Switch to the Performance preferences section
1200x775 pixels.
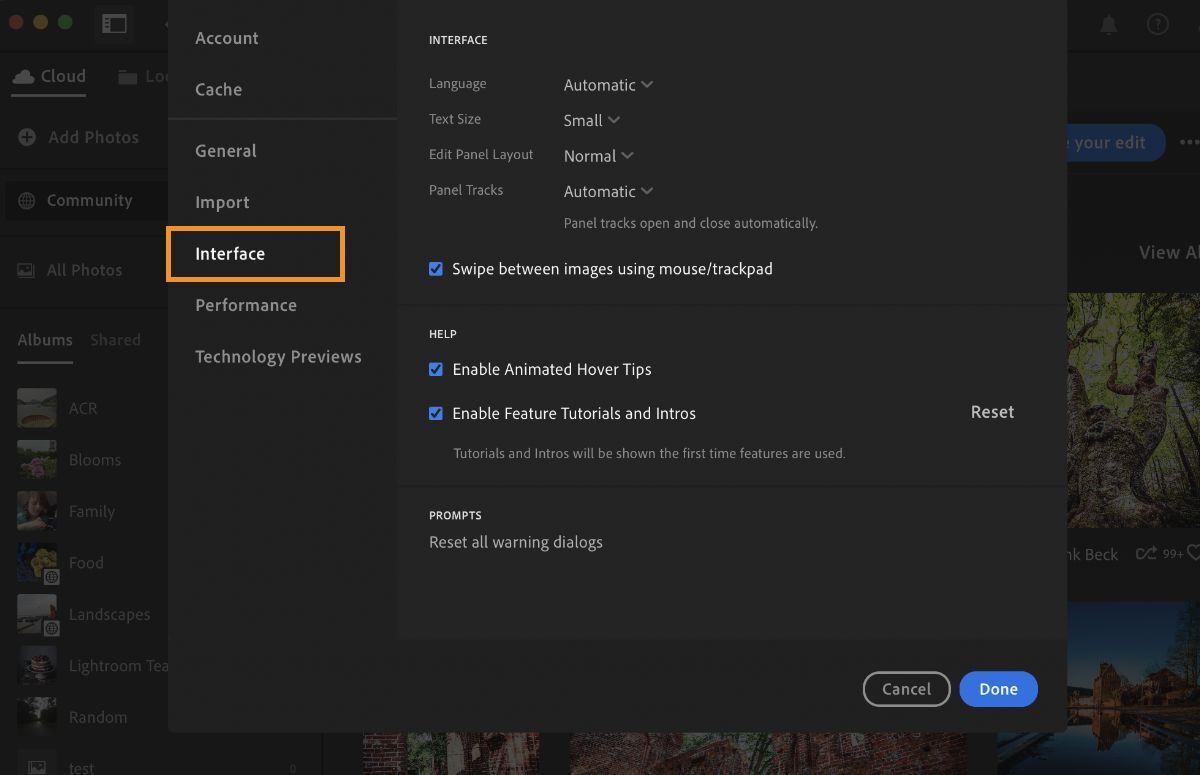tap(246, 305)
